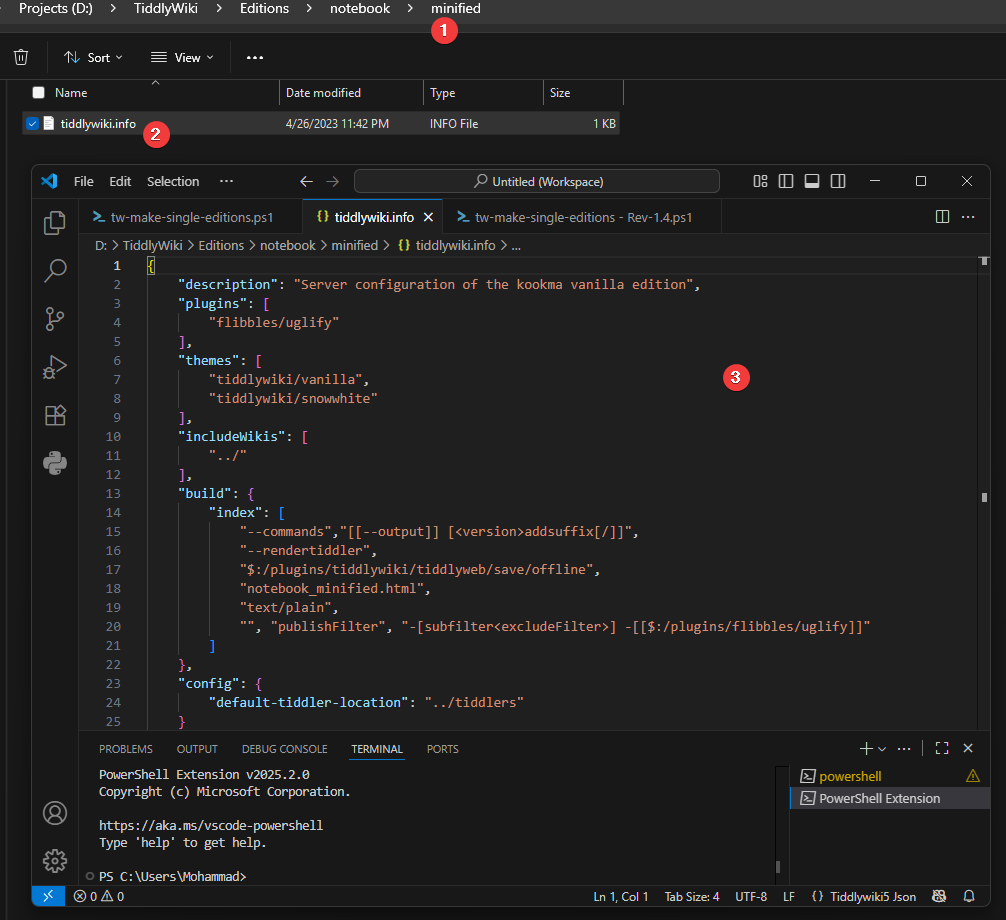
Task: Click Ln 1, Col 1 in status bar
Action: [x=620, y=896]
